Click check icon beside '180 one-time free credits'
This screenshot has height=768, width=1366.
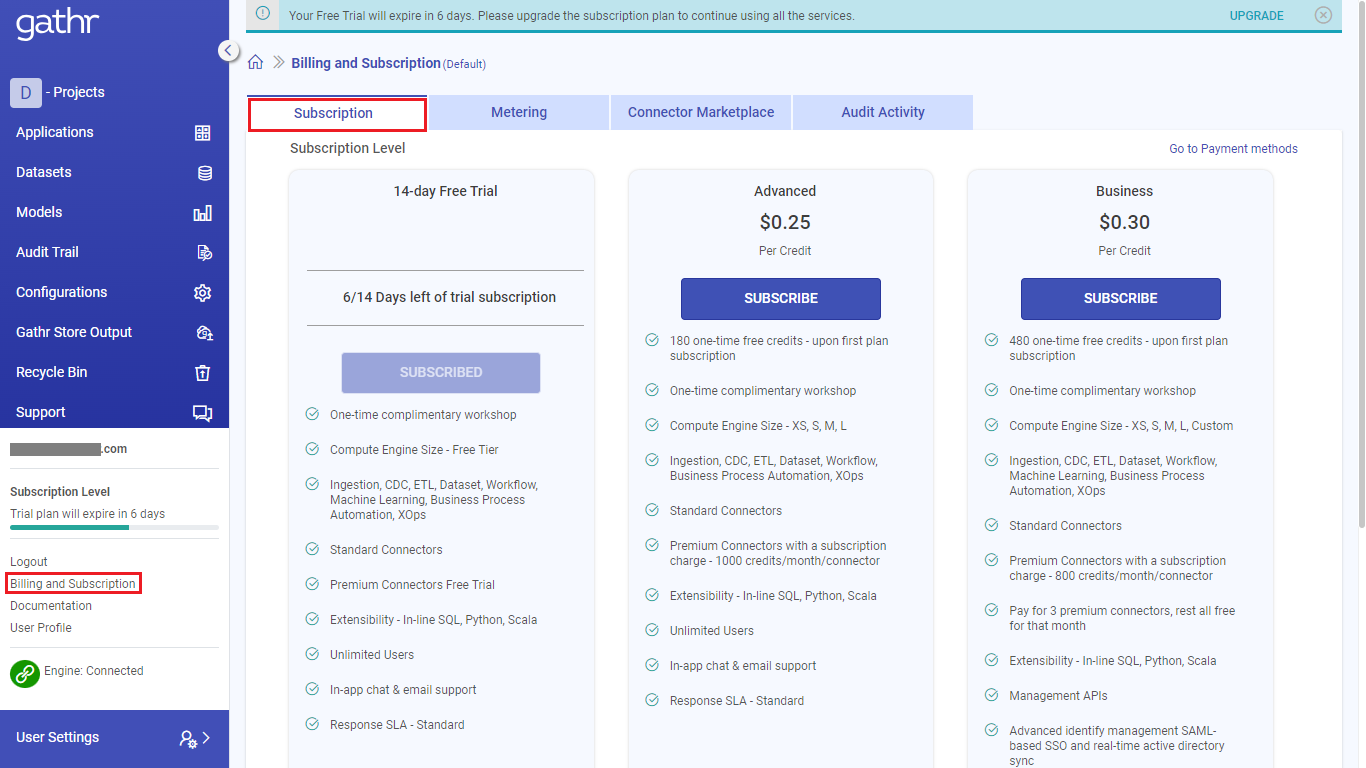coord(652,341)
